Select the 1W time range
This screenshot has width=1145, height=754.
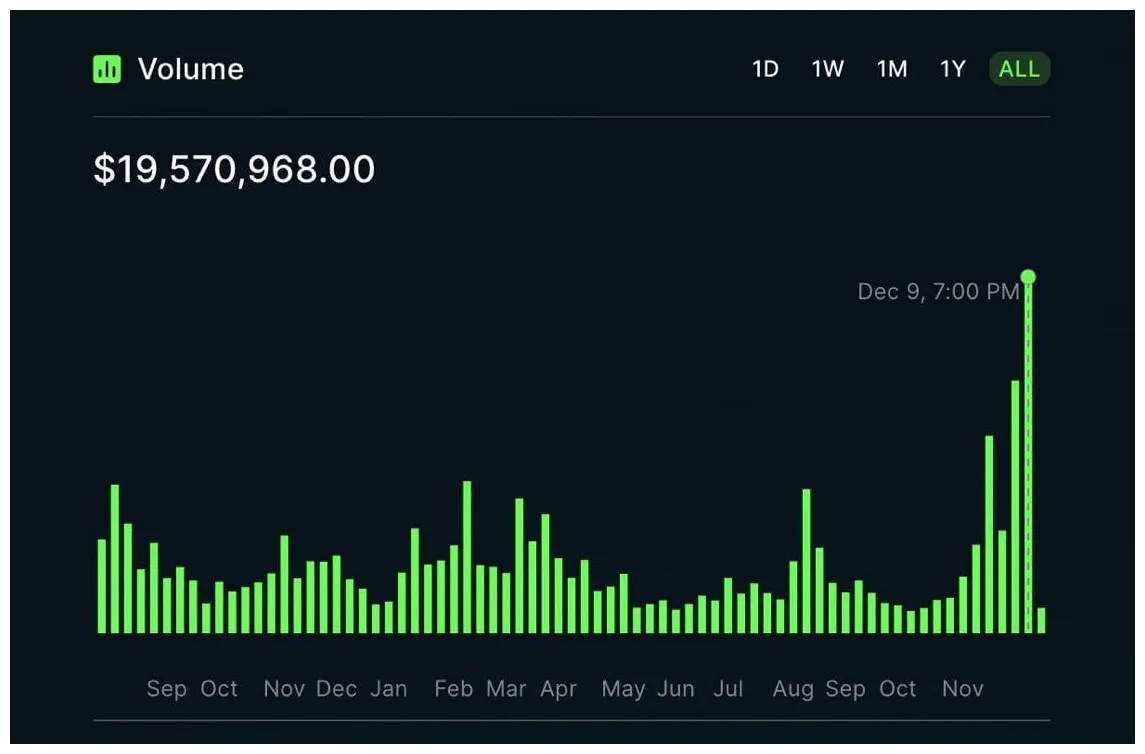(x=827, y=69)
